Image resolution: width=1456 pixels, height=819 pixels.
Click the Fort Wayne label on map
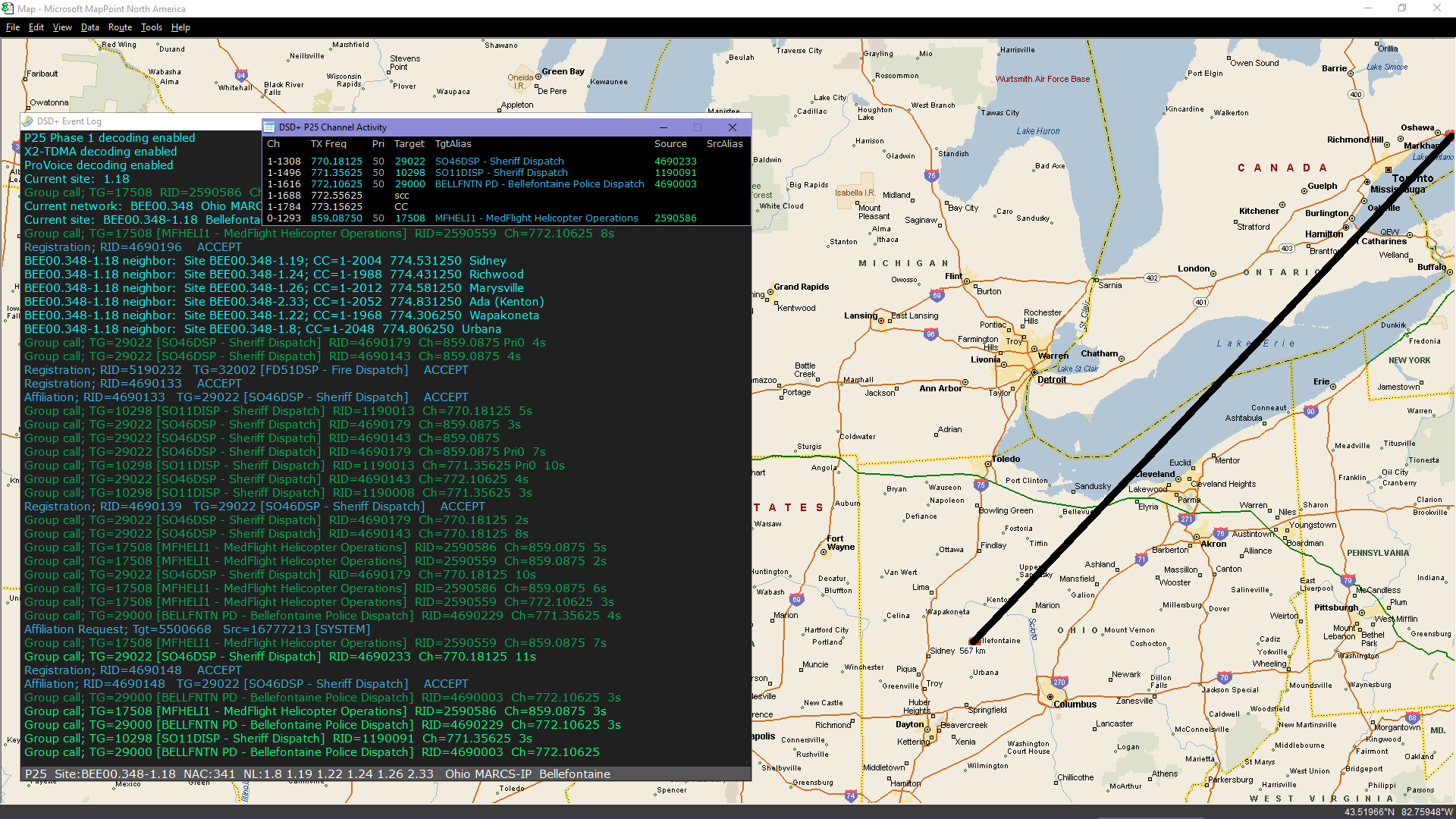coord(840,543)
